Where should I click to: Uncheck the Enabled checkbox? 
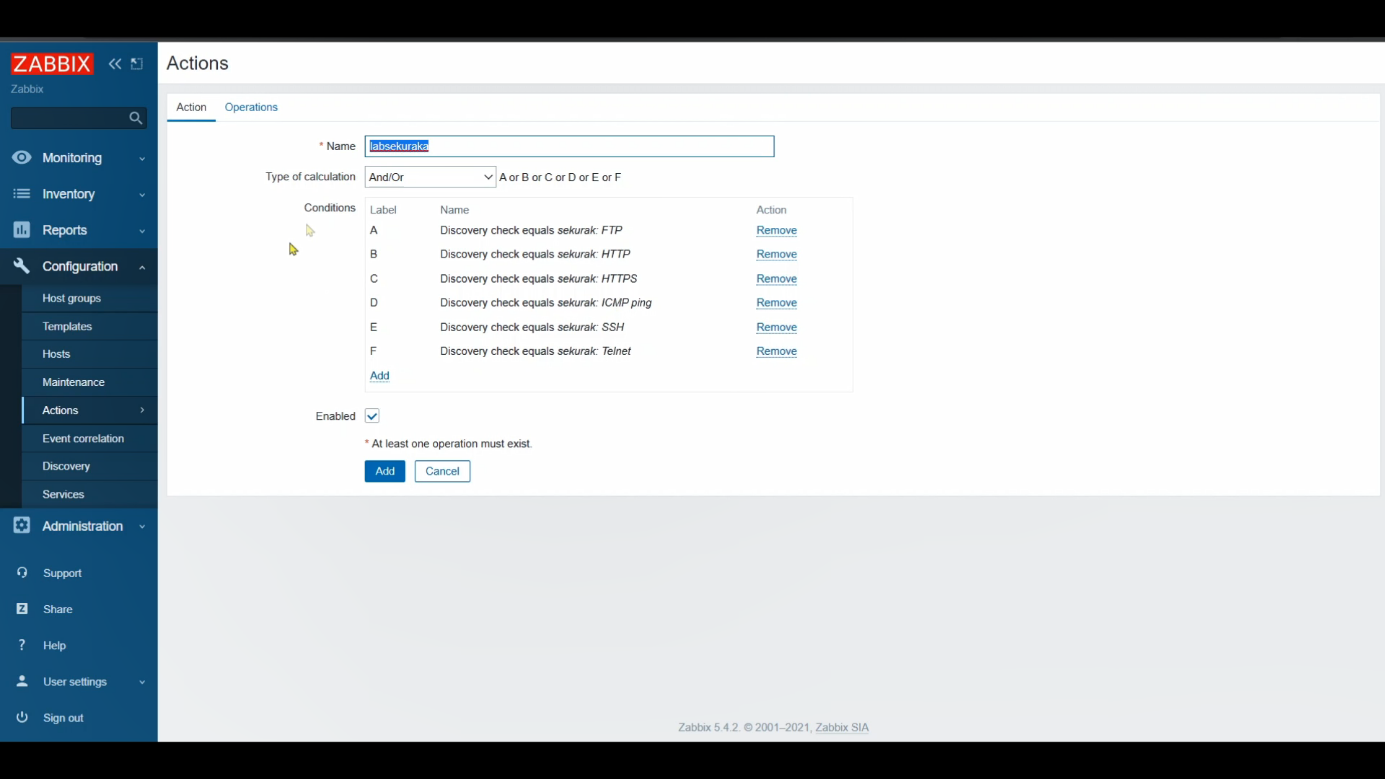[372, 416]
